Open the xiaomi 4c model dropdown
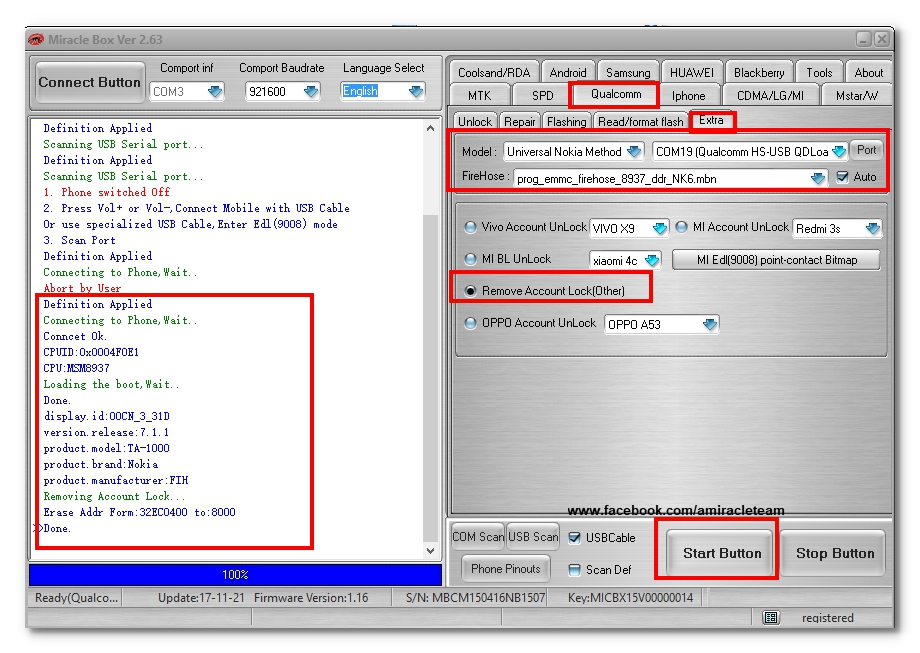 coord(651,260)
